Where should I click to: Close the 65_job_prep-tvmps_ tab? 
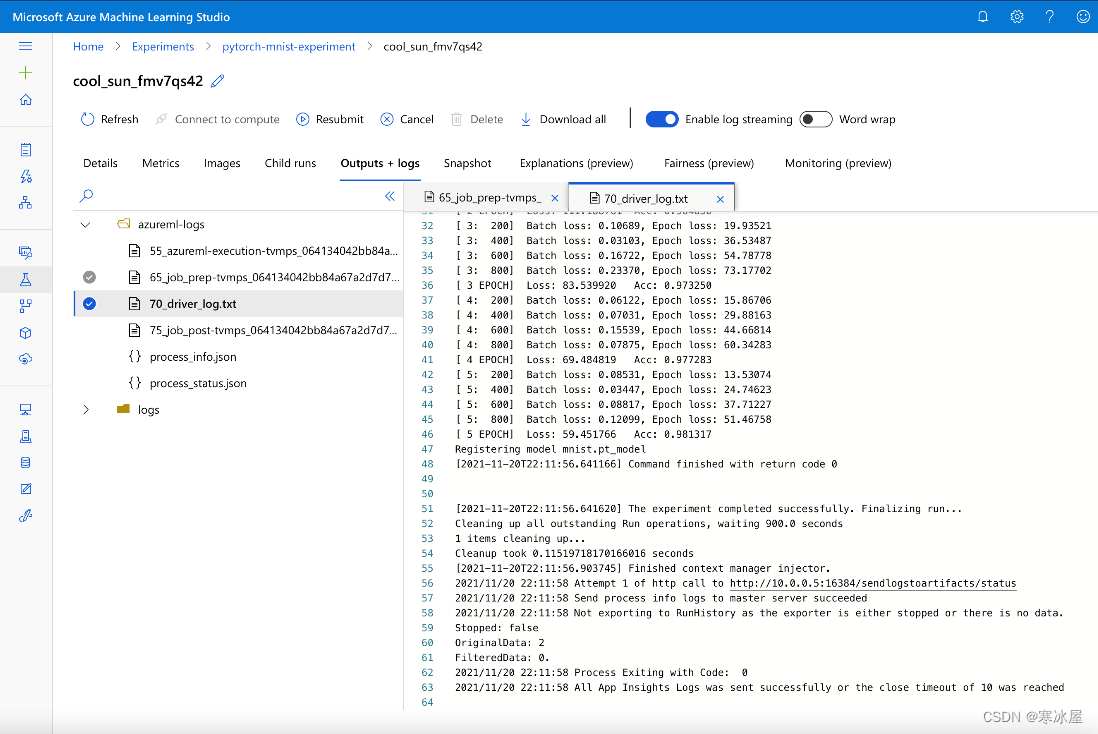[x=555, y=198]
